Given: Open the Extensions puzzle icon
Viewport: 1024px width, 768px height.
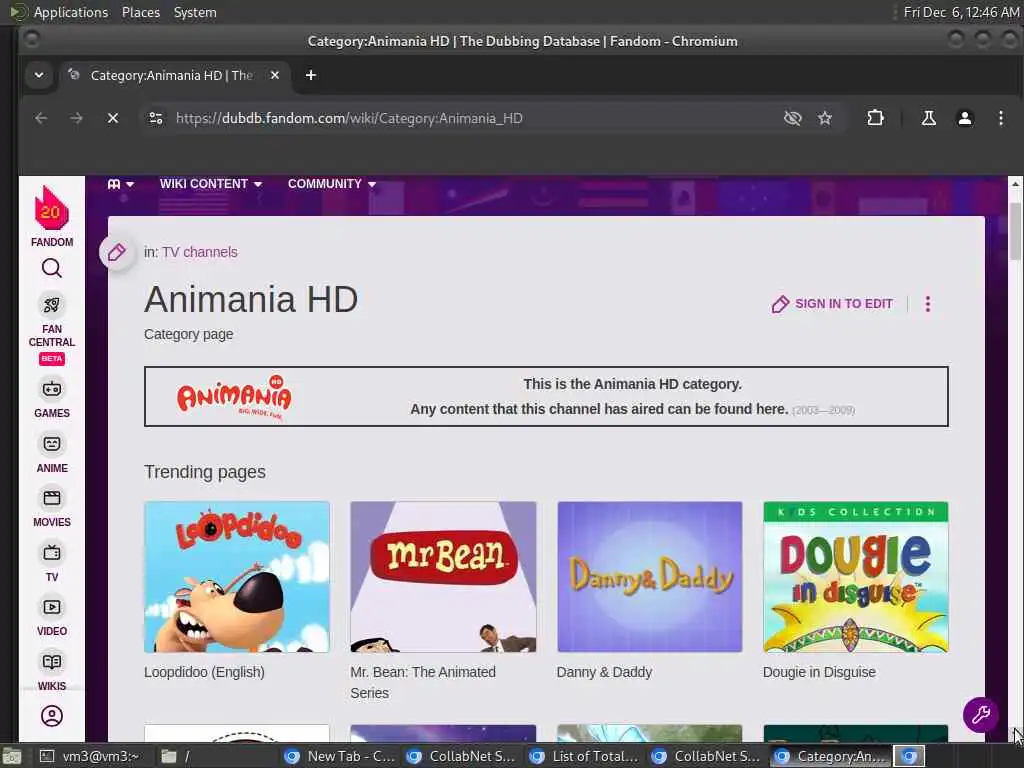Looking at the screenshot, I should 875,118.
